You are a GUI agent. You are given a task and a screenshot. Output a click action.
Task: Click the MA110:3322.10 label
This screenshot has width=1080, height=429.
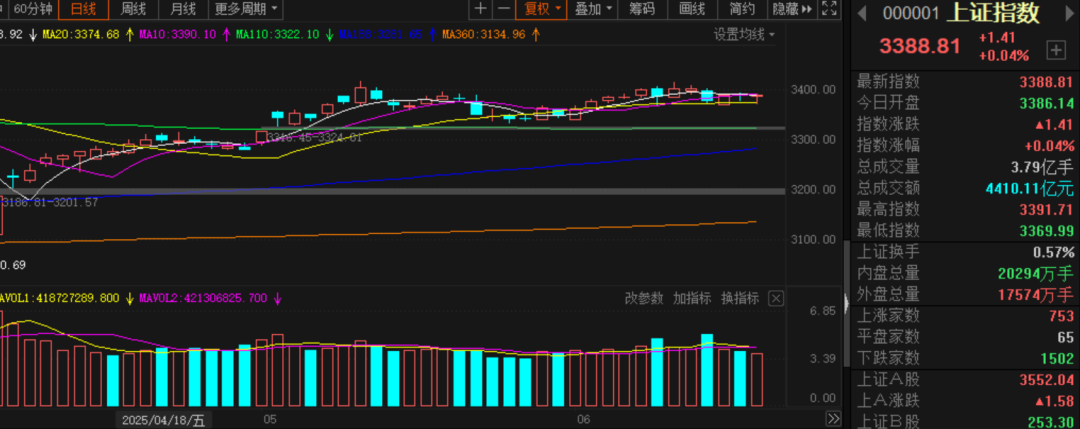point(278,34)
